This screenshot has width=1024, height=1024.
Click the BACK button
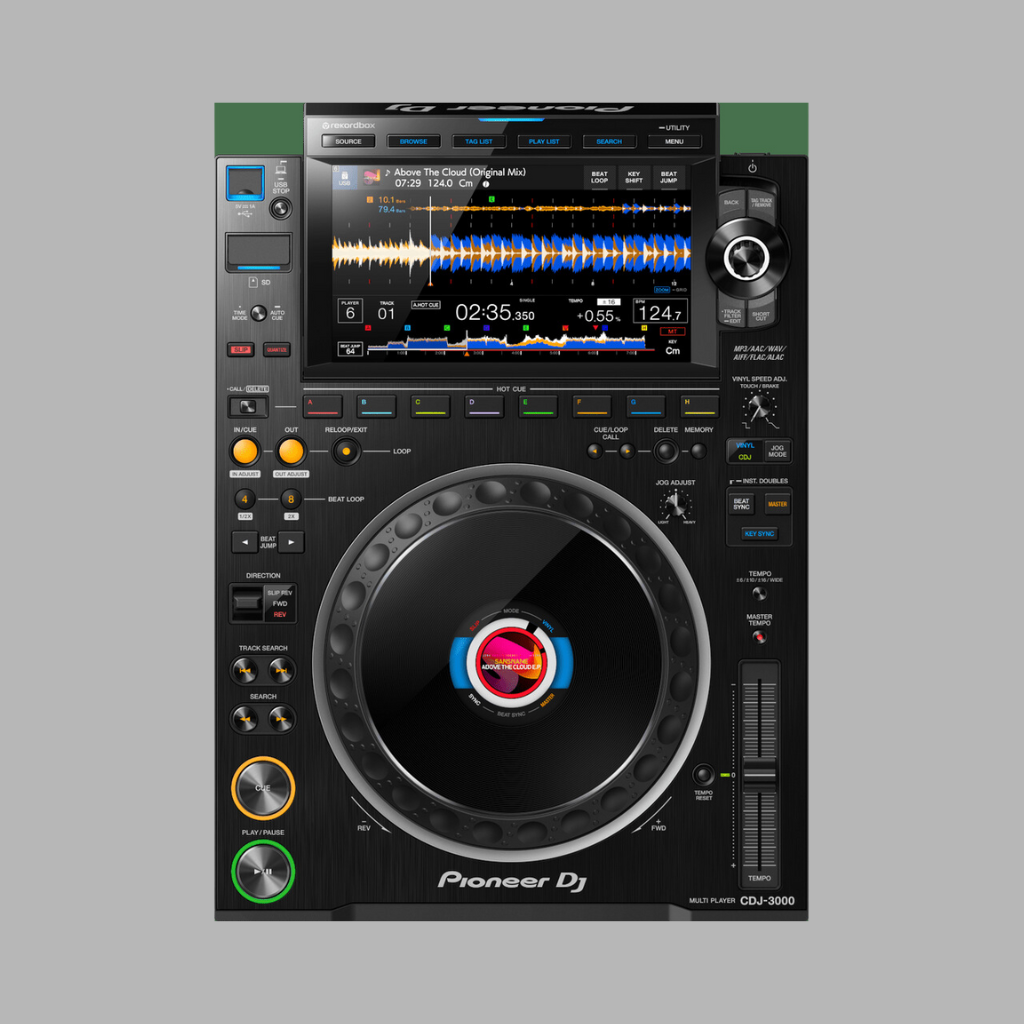731,203
